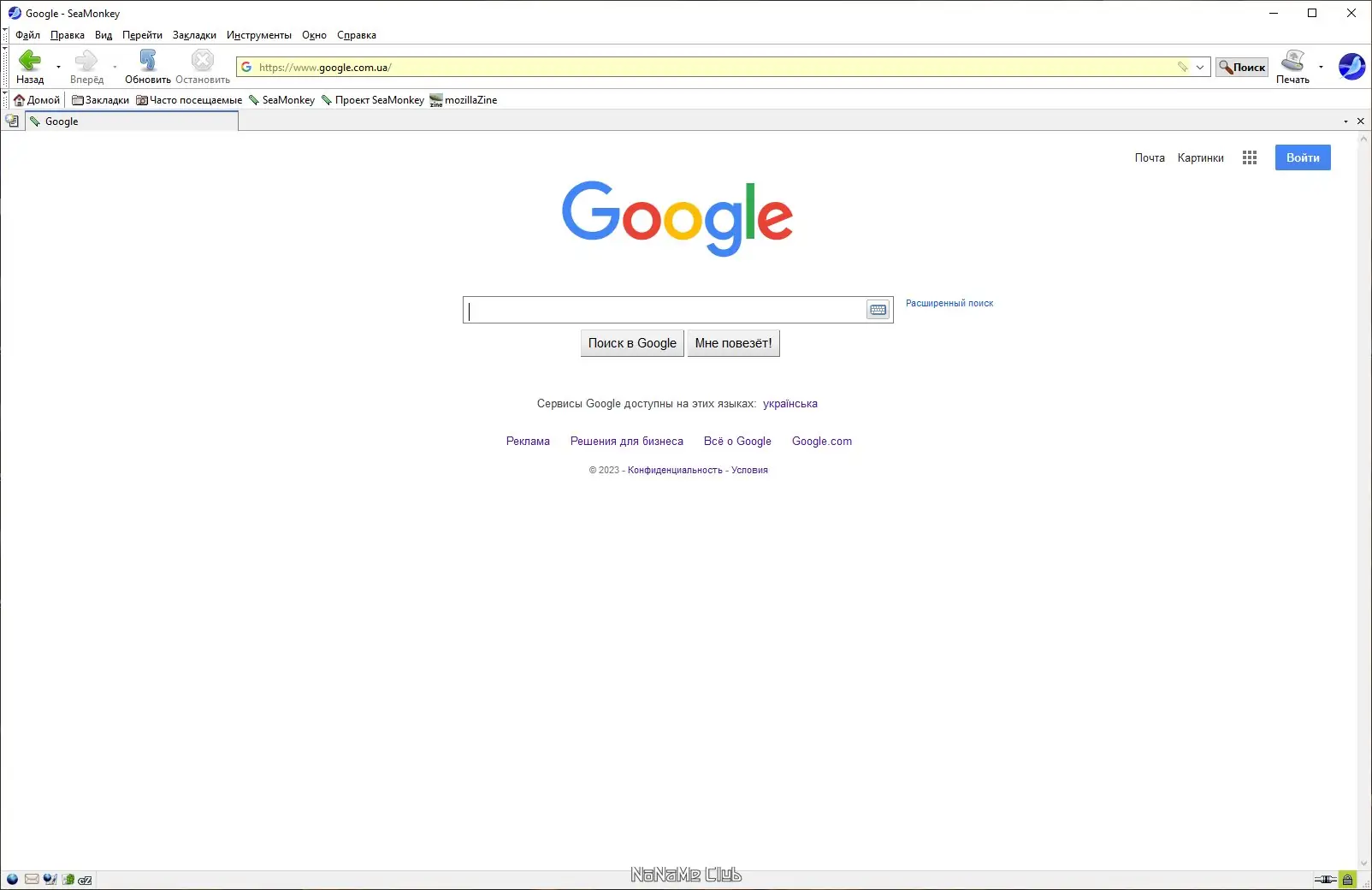Open the SeaMonkey bookmark
This screenshot has height=890, width=1372.
pyautogui.click(x=281, y=100)
